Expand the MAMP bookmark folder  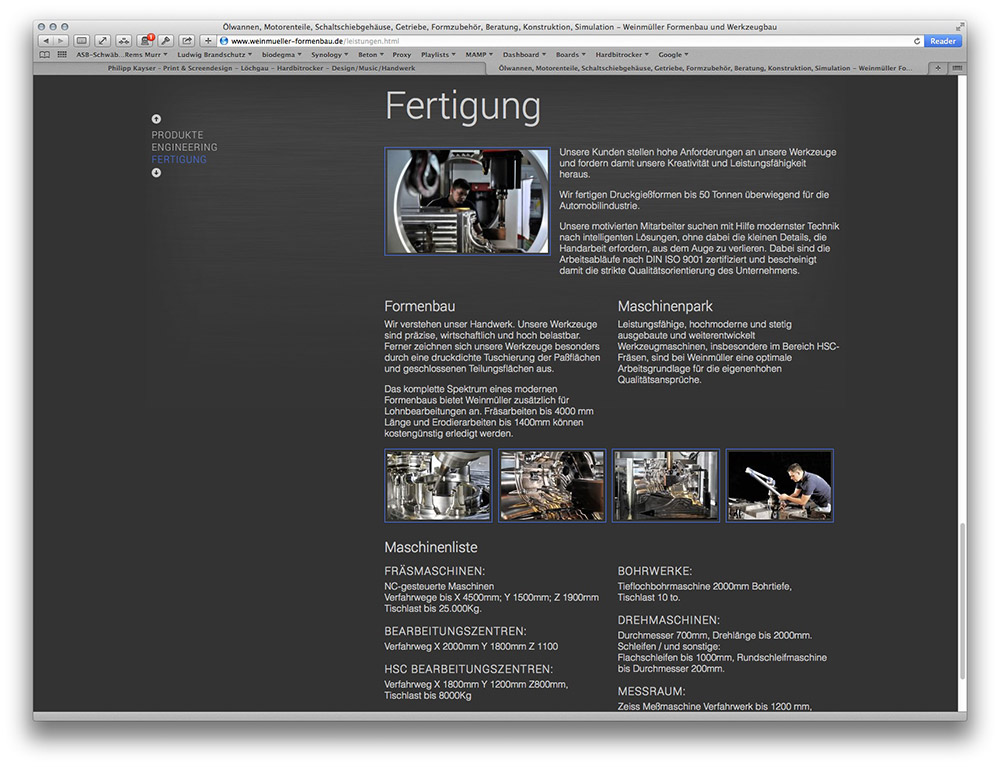click(479, 55)
